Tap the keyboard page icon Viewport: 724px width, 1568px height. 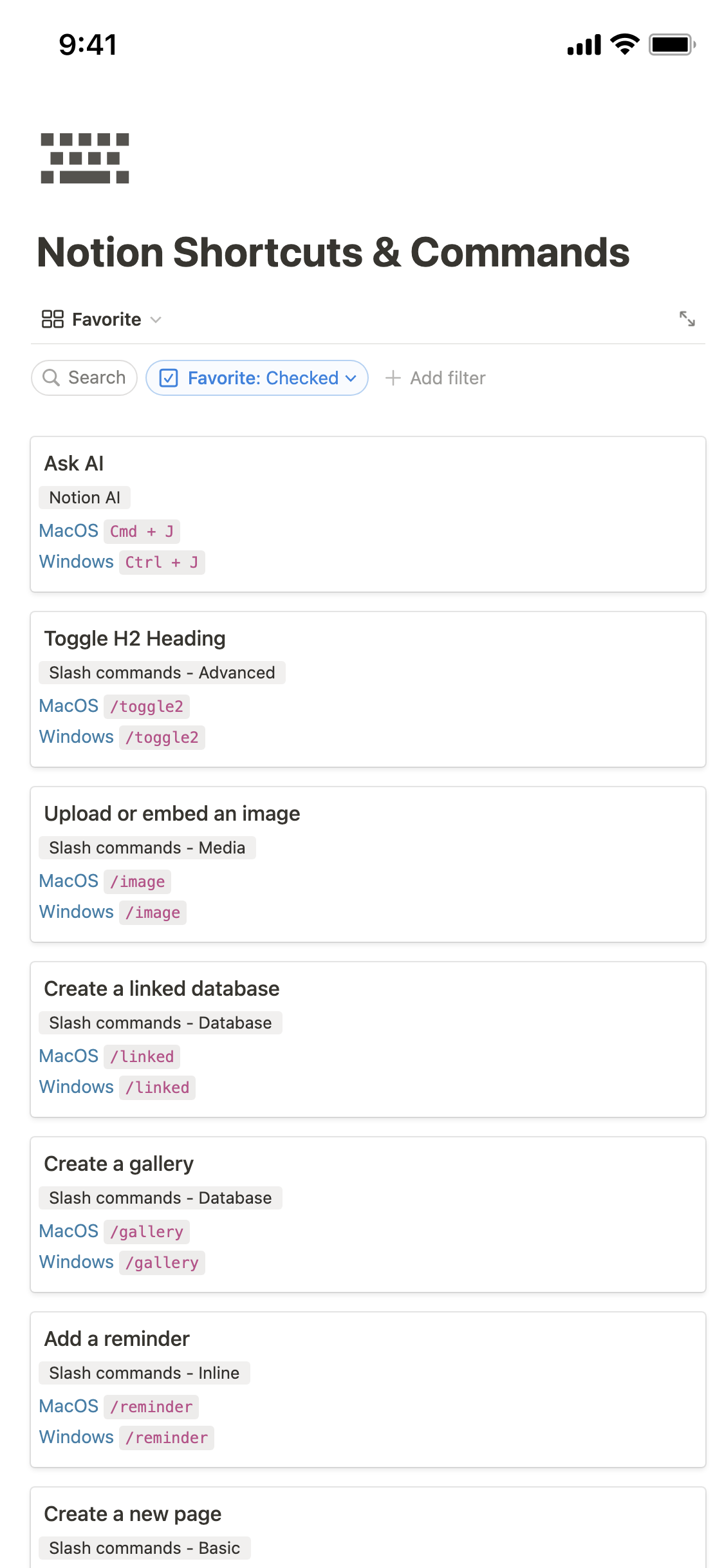(x=84, y=158)
